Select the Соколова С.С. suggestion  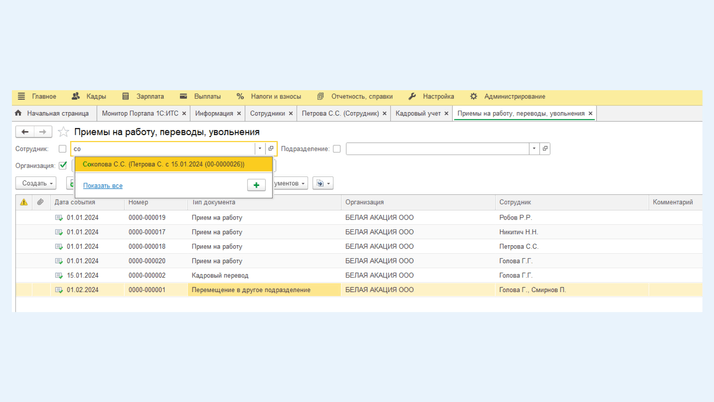coord(164,164)
